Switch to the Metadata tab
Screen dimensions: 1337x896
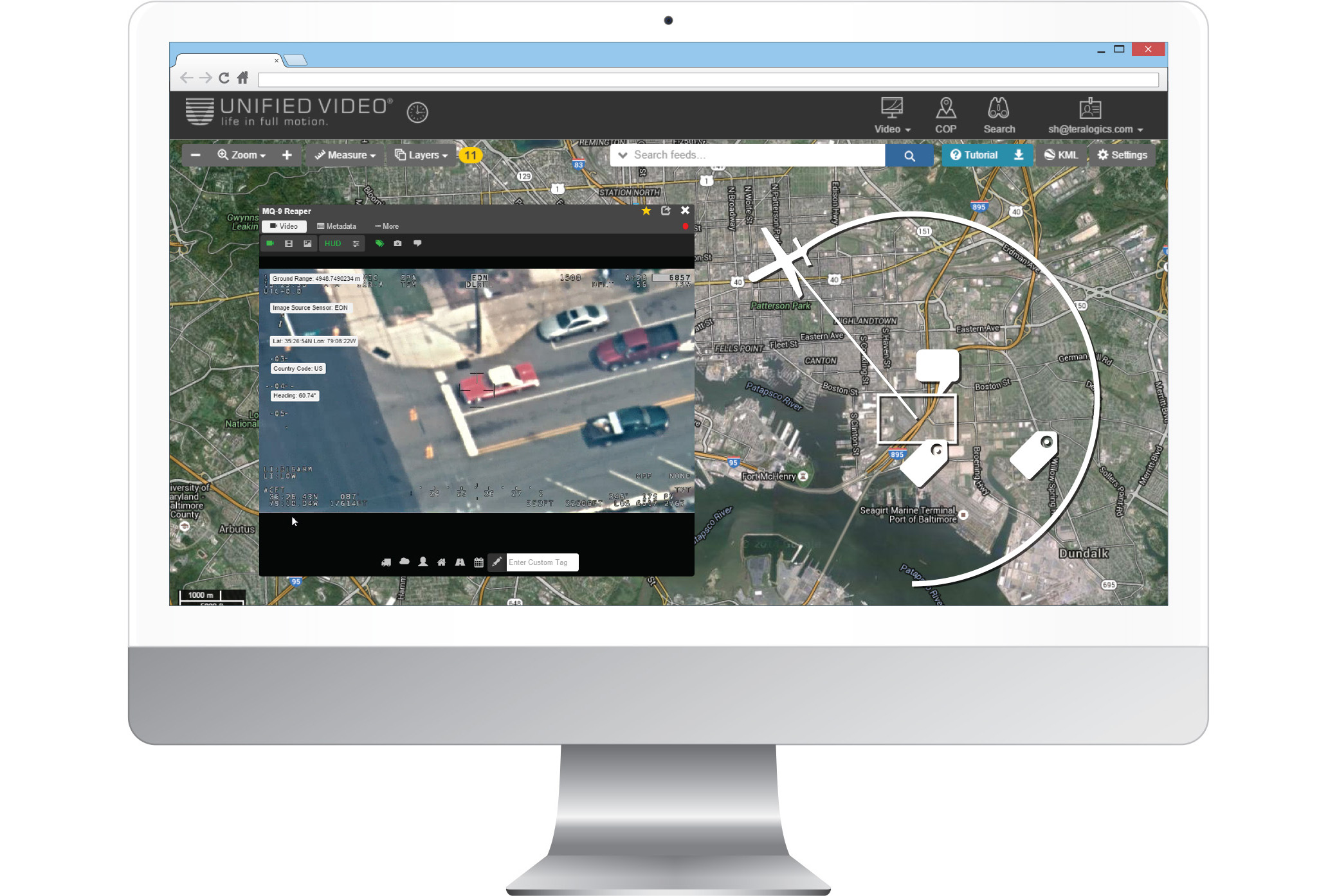point(336,226)
